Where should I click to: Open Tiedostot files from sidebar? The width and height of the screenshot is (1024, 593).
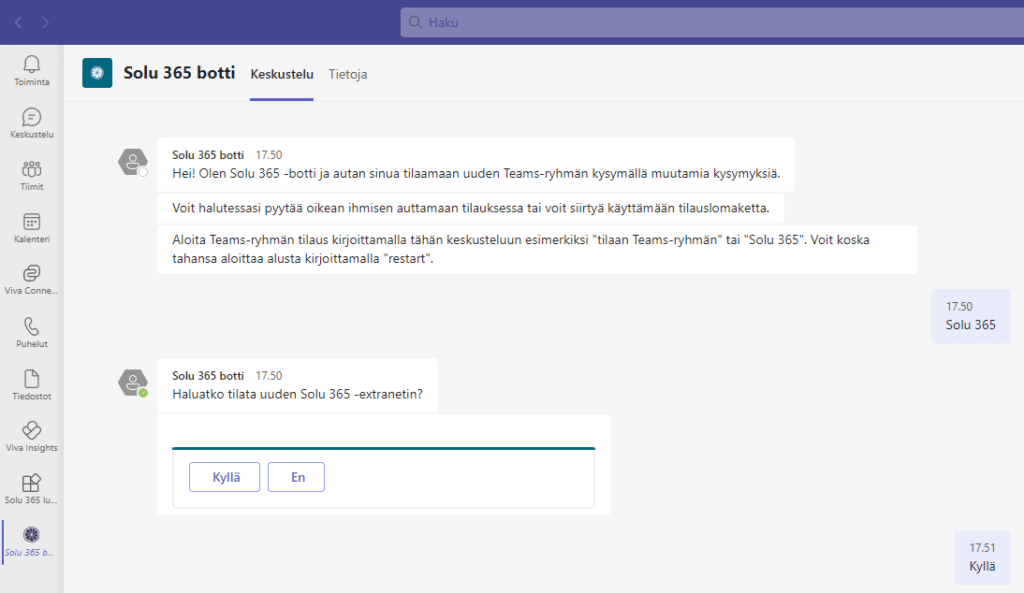pos(31,381)
